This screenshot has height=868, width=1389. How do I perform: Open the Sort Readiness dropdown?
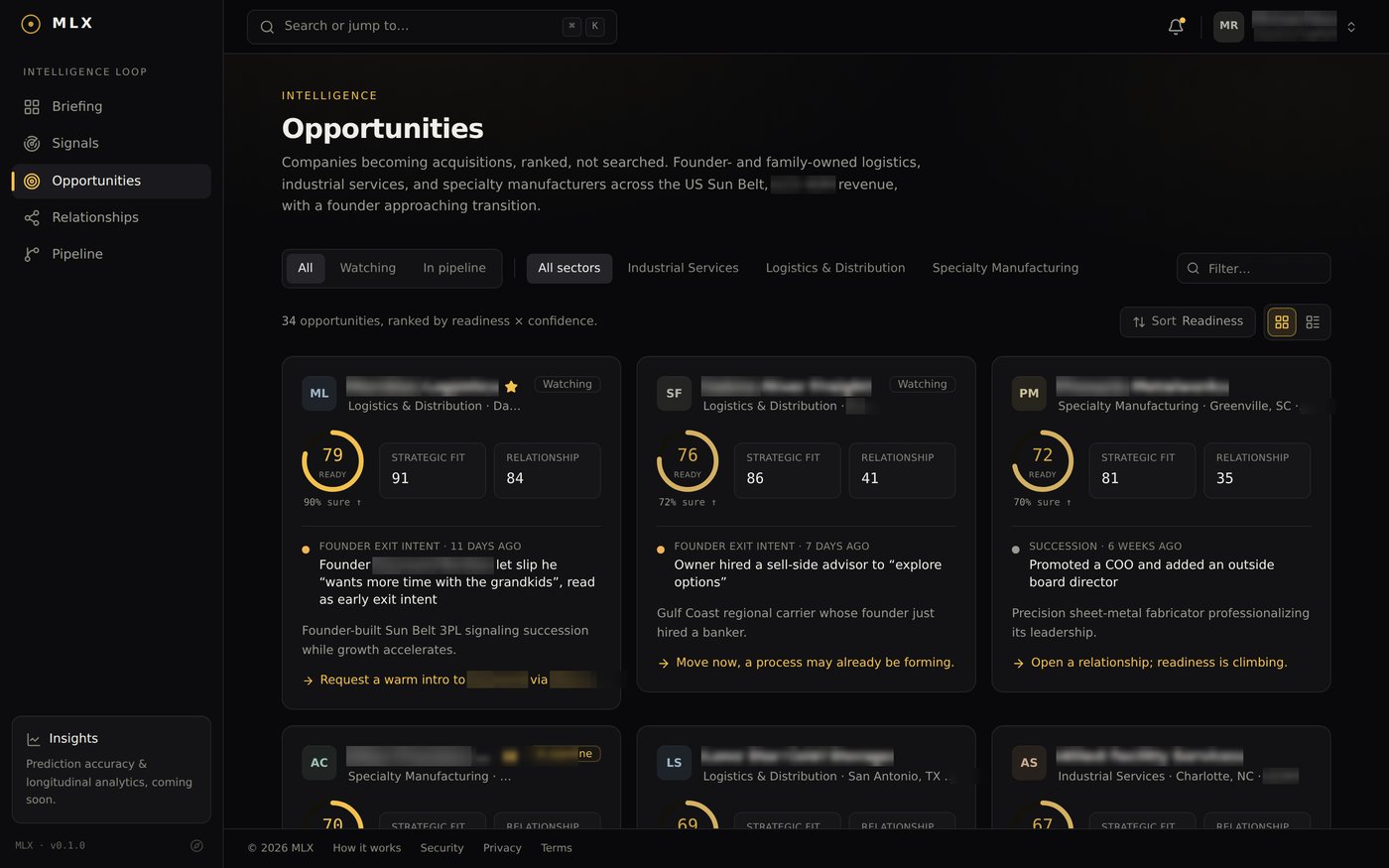[1188, 322]
